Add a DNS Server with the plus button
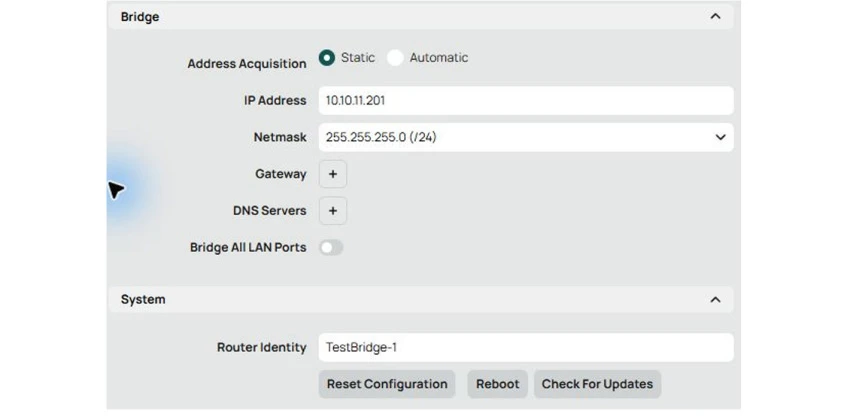The width and height of the screenshot is (850, 416). pyautogui.click(x=333, y=211)
